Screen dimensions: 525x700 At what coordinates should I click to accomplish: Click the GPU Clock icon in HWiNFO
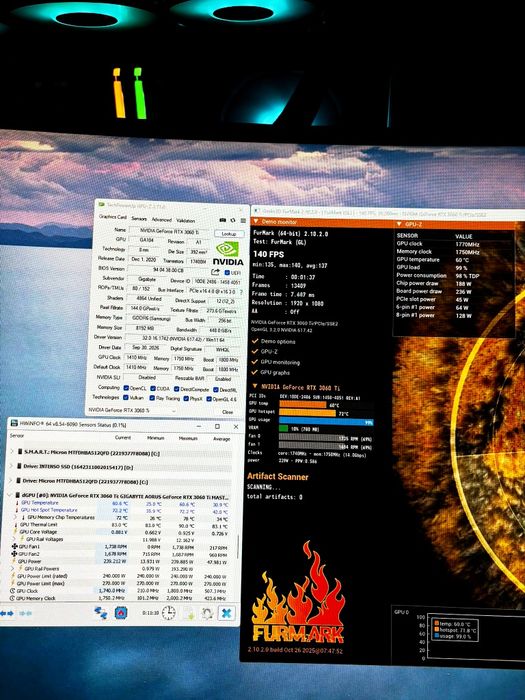12,591
